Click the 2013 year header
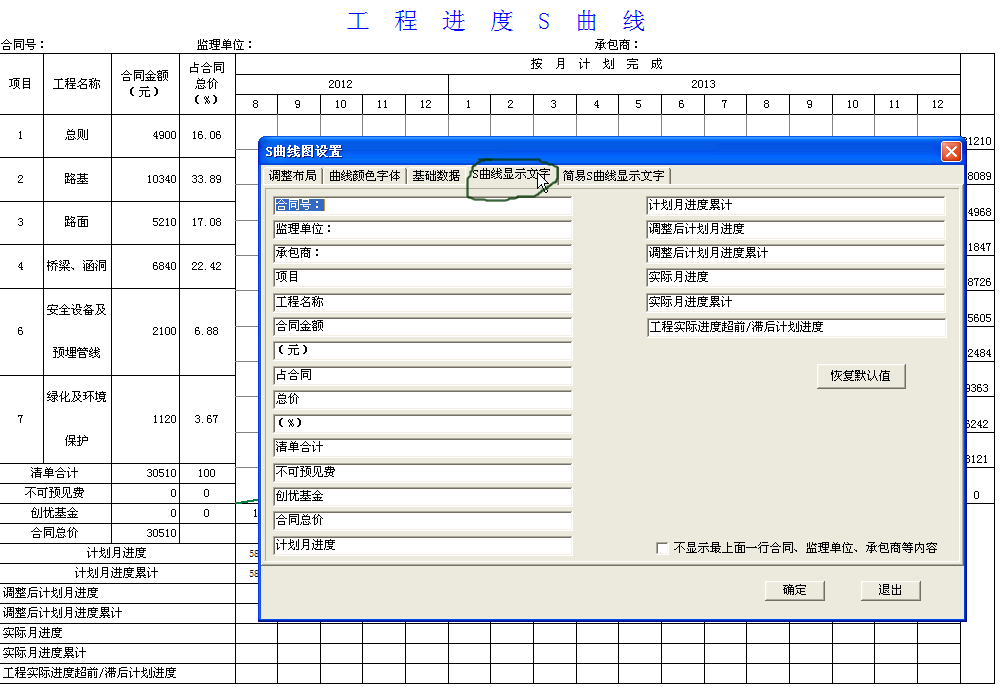Image resolution: width=1006 pixels, height=691 pixels. click(704, 85)
